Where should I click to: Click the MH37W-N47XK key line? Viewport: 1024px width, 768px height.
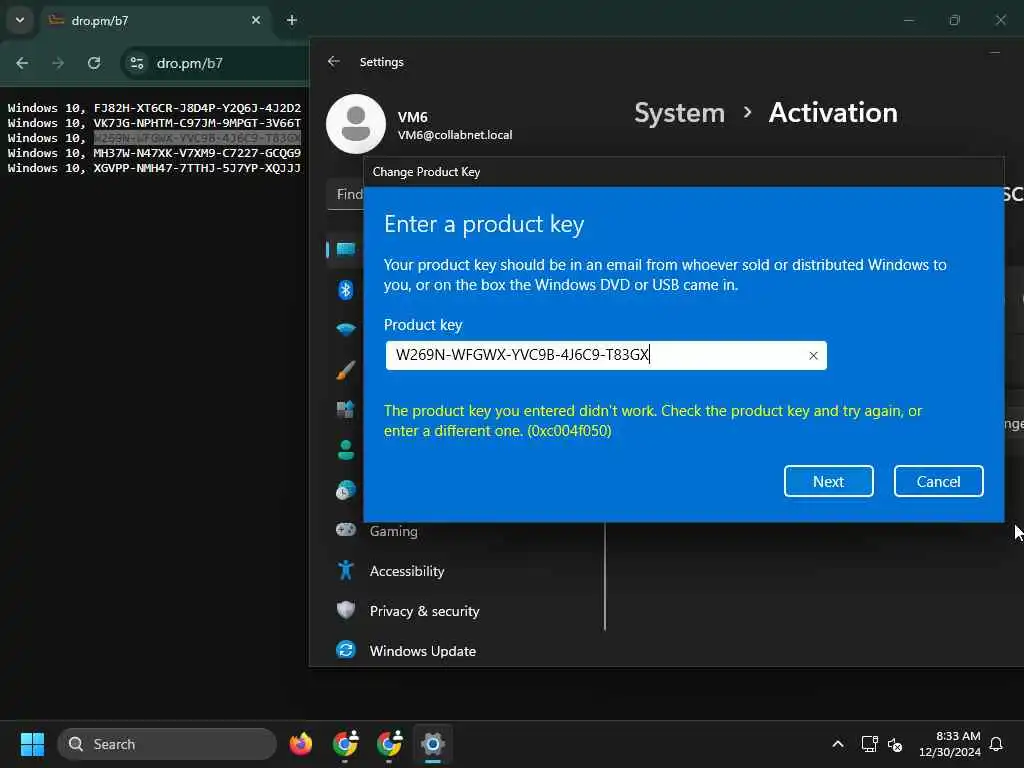154,153
